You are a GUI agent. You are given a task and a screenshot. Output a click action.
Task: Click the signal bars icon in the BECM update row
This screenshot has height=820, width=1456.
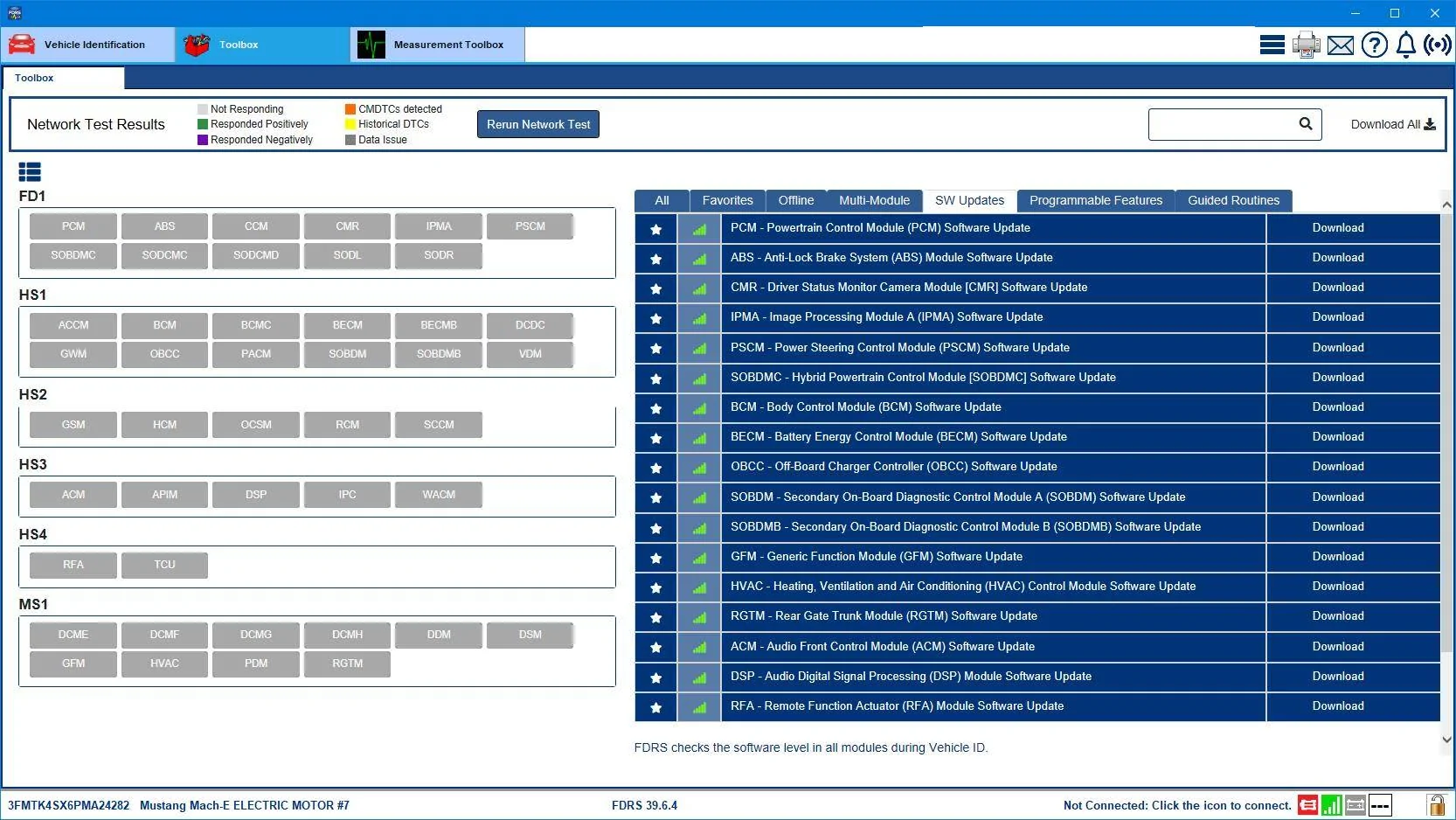(x=699, y=438)
